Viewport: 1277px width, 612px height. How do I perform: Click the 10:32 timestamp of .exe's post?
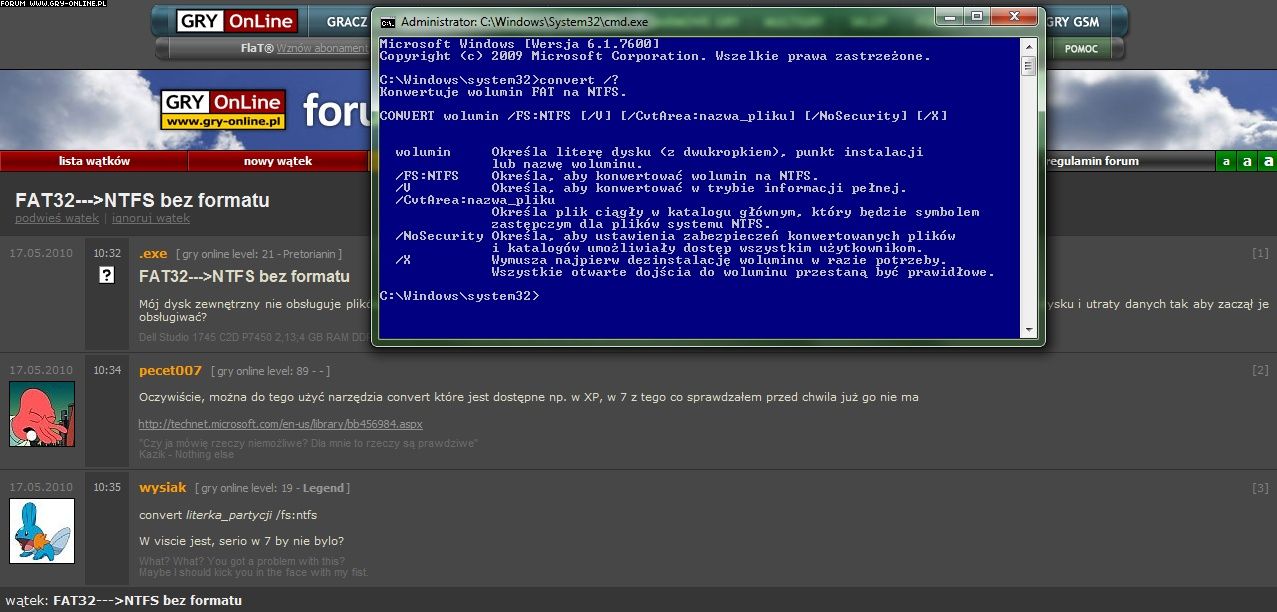point(107,254)
